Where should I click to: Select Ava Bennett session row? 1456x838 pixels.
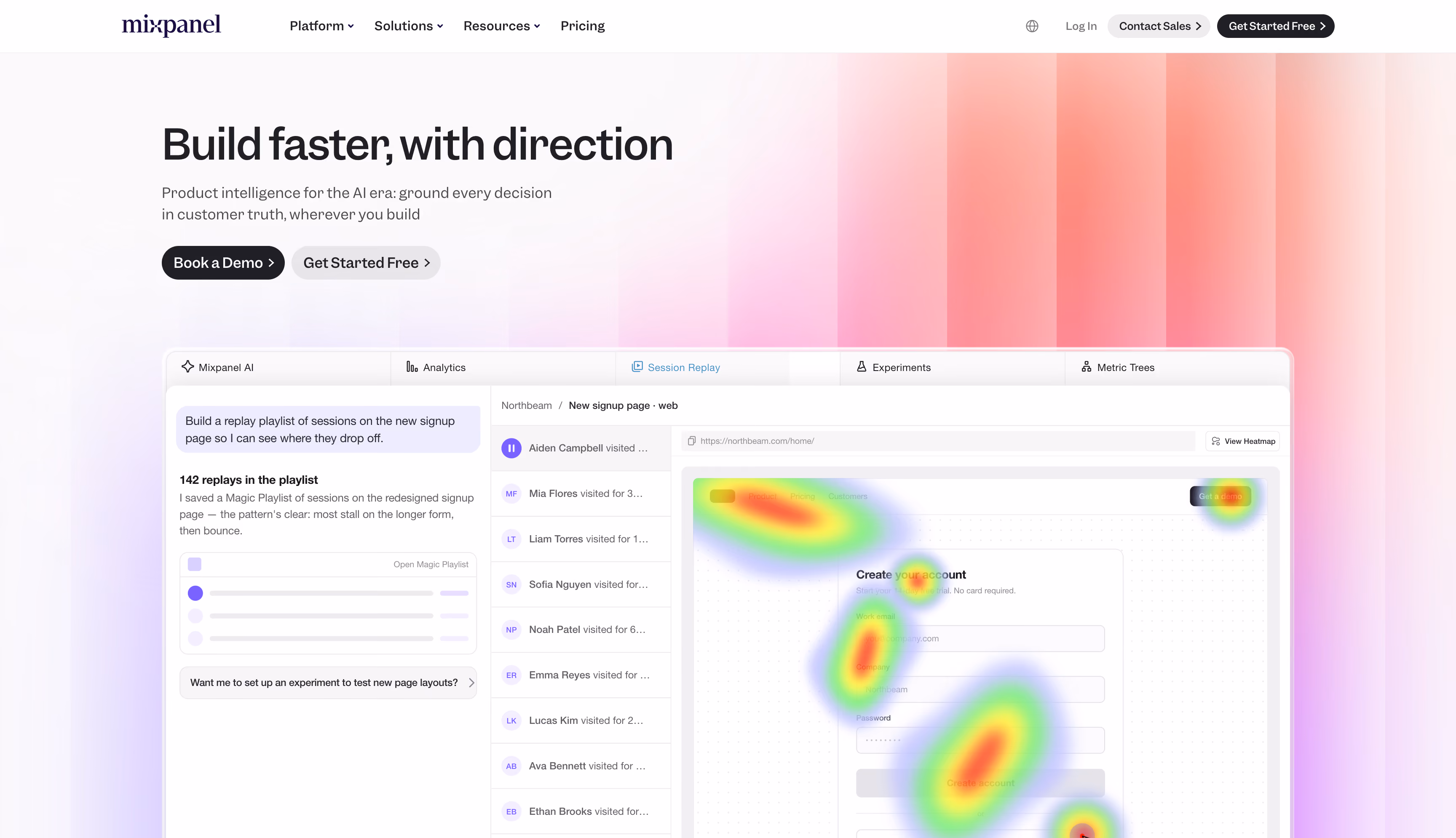[x=581, y=766]
